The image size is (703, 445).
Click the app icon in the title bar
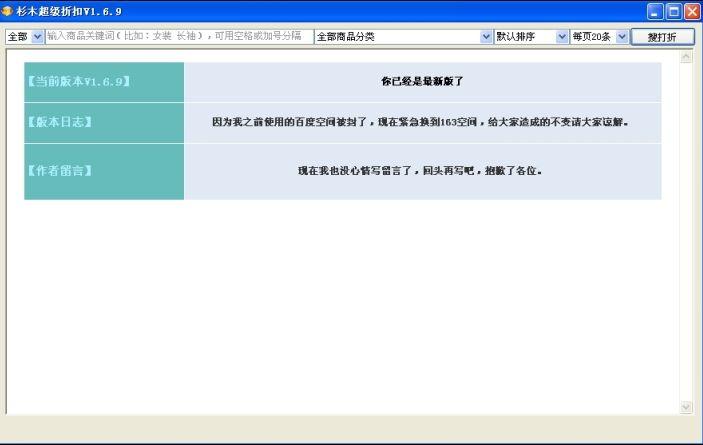pyautogui.click(x=7, y=11)
